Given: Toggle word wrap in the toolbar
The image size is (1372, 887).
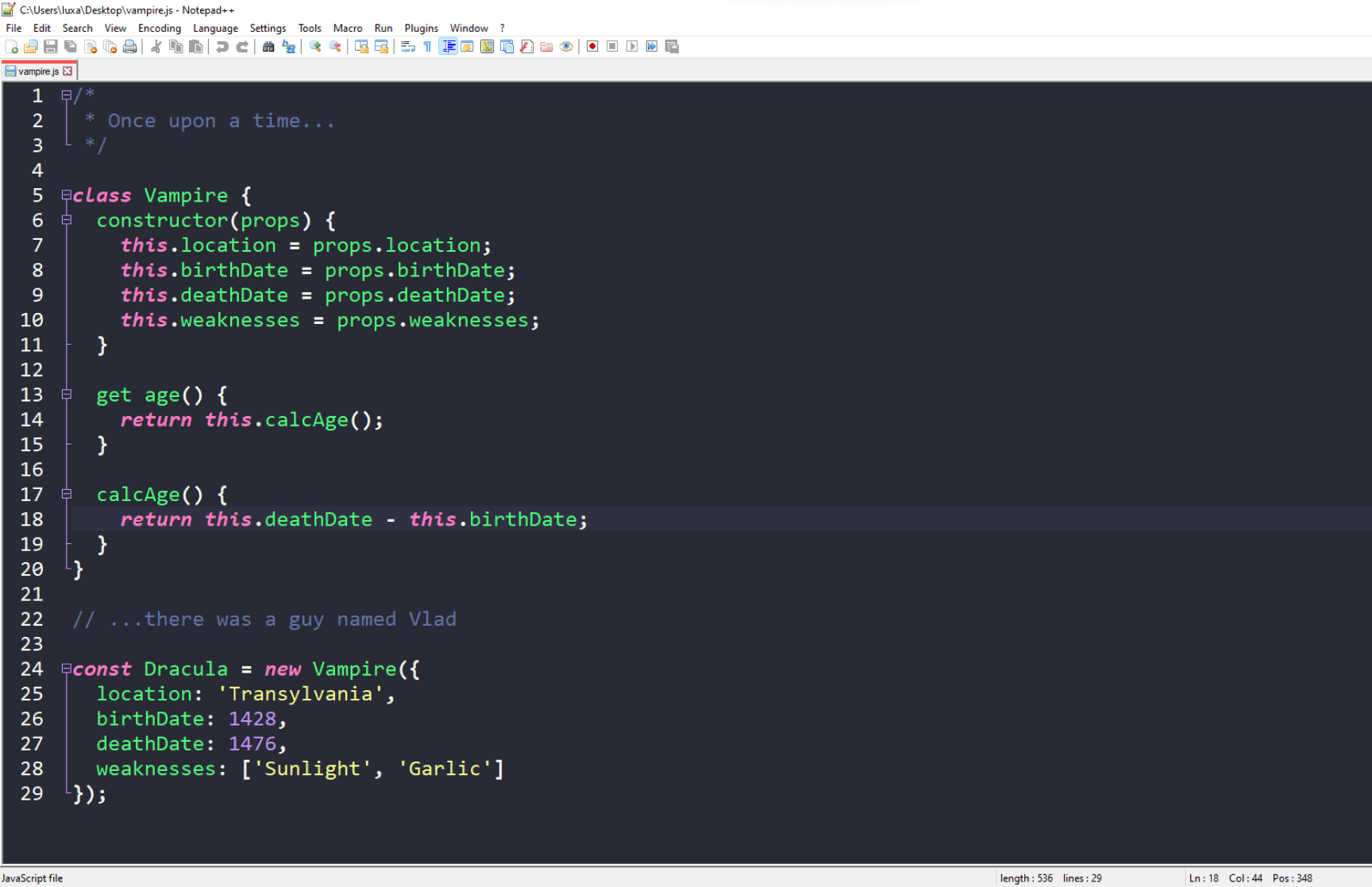Looking at the screenshot, I should 407,46.
